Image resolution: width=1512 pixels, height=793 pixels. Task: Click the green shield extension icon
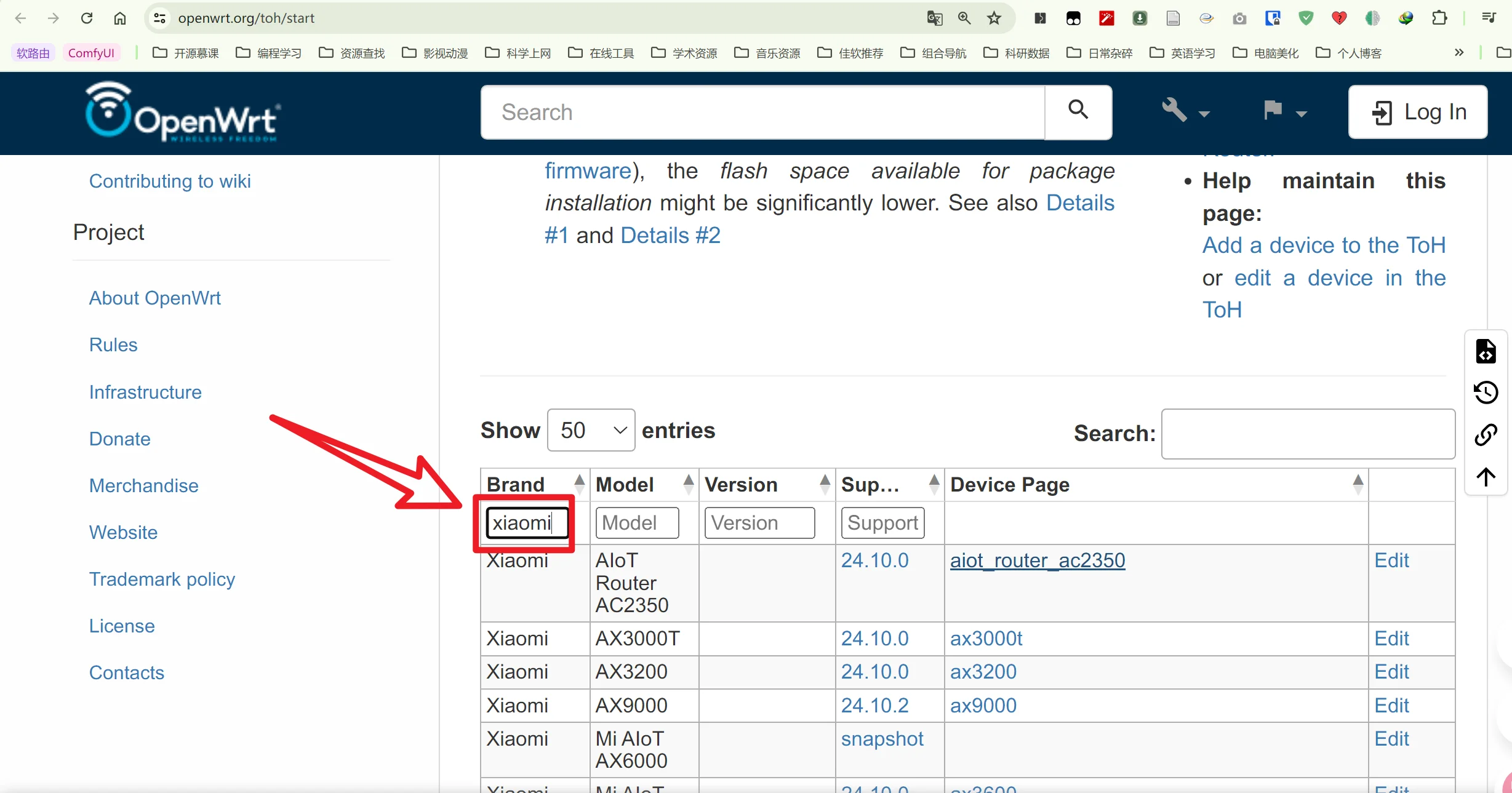pos(1306,18)
